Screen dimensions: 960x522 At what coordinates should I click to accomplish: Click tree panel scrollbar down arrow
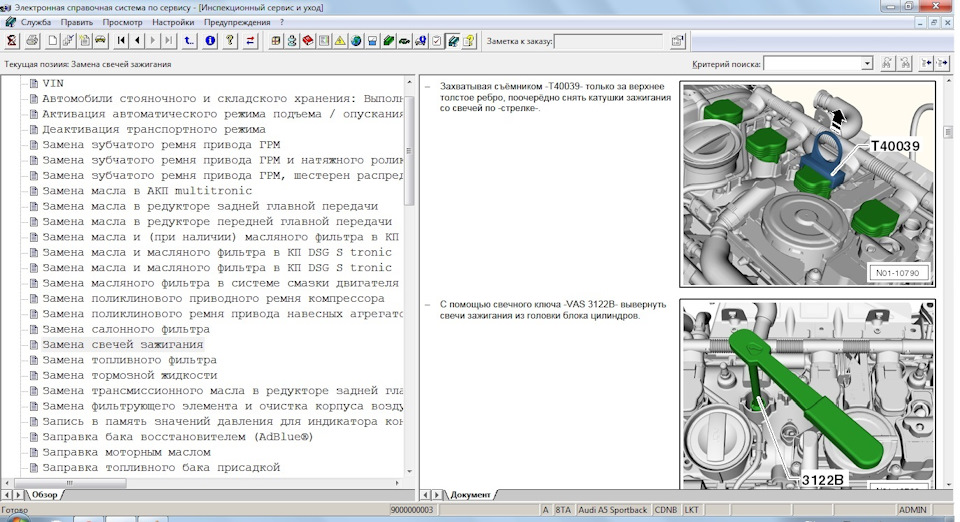pos(410,472)
